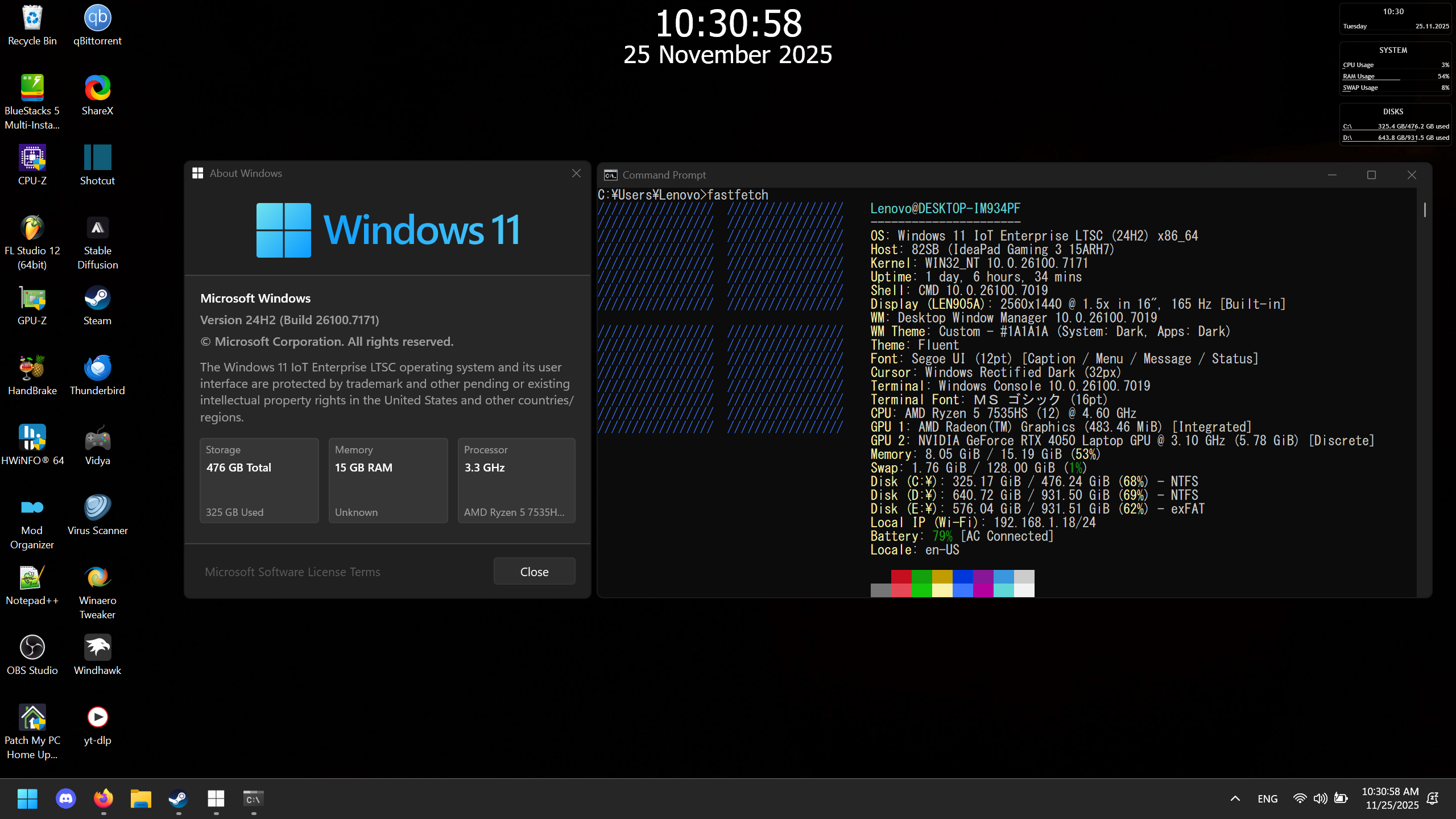Open the ENG language switcher
1456x819 pixels.
pyautogui.click(x=1268, y=799)
